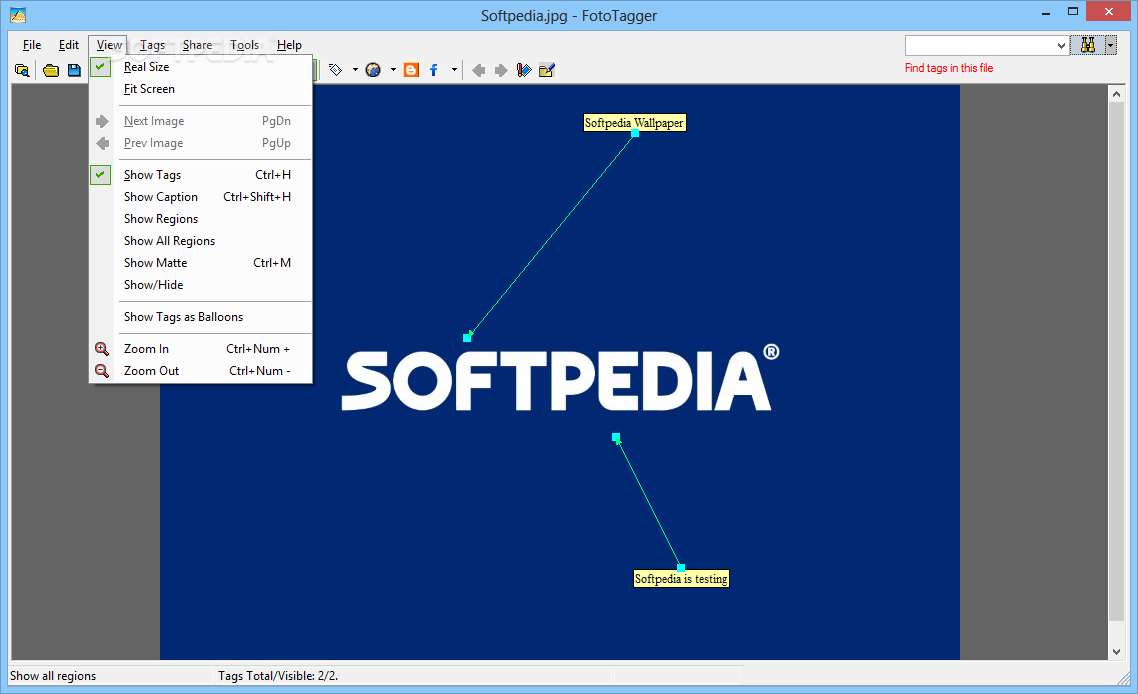
Task: Click the FotoTagger app icon in title bar
Action: pos(18,15)
